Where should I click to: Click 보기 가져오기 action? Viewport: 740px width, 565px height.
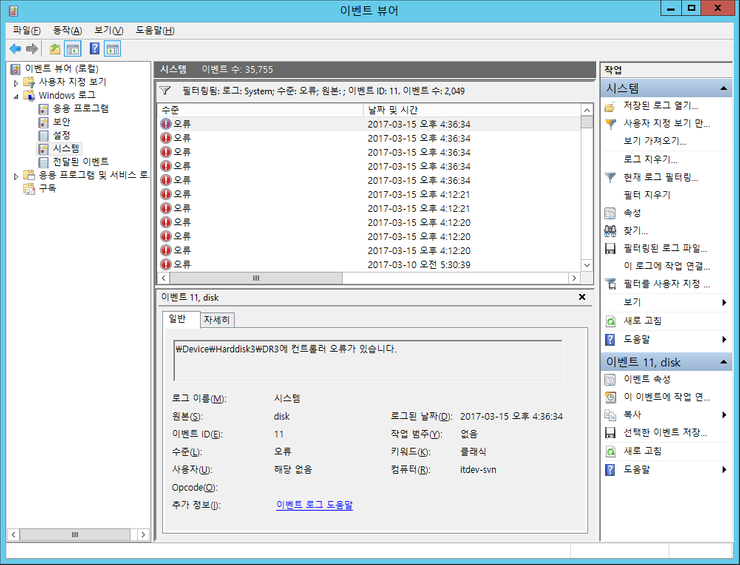655,141
